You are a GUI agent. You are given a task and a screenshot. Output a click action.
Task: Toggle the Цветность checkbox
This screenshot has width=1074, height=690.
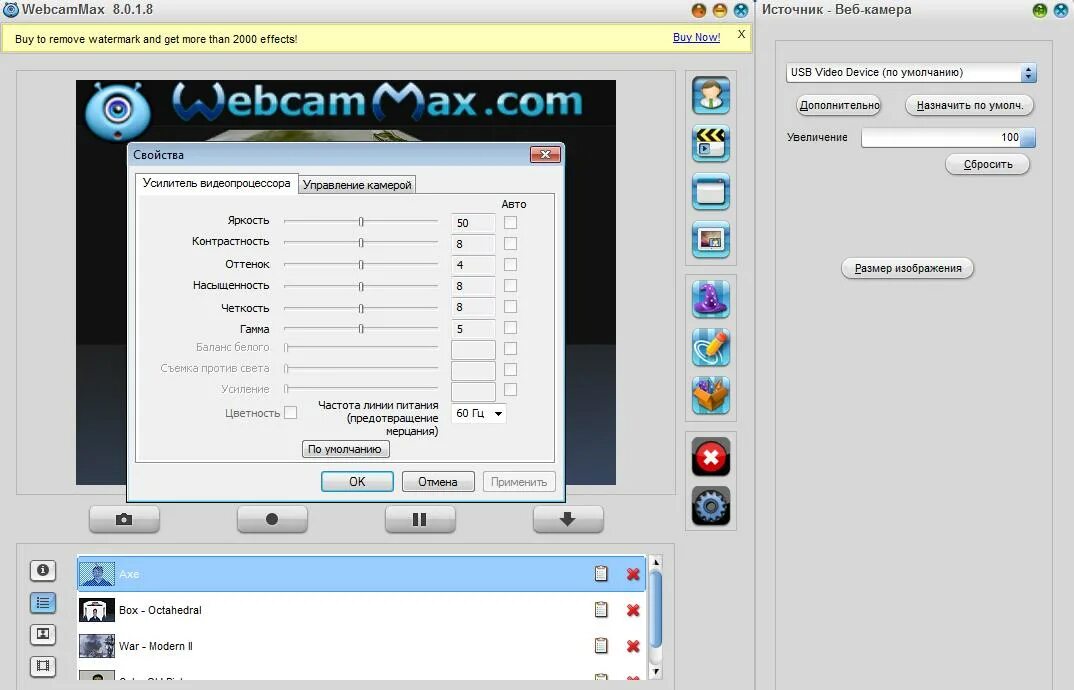click(x=290, y=412)
